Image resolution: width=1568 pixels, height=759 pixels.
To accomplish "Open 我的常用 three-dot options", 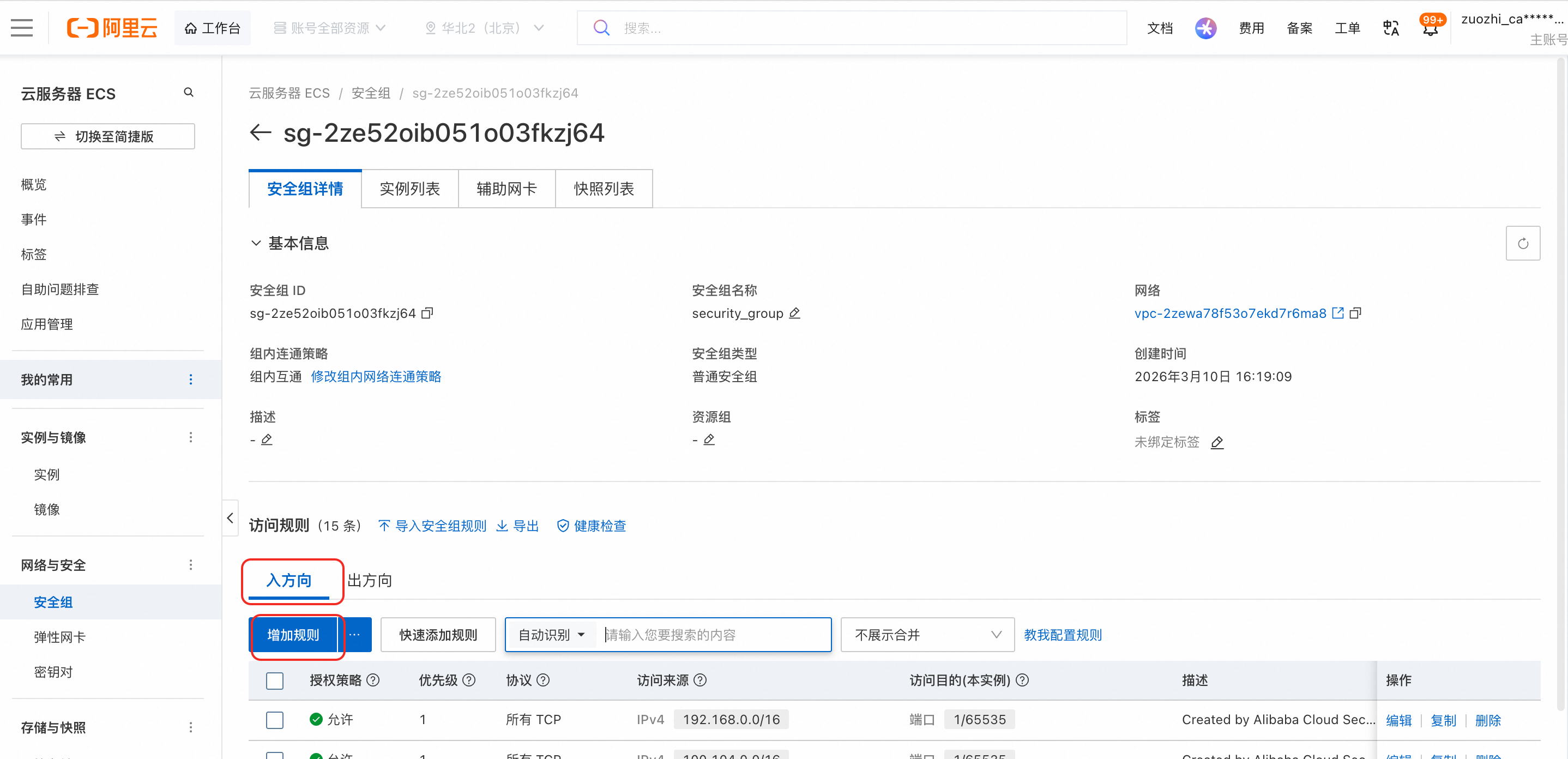I will pos(190,380).
